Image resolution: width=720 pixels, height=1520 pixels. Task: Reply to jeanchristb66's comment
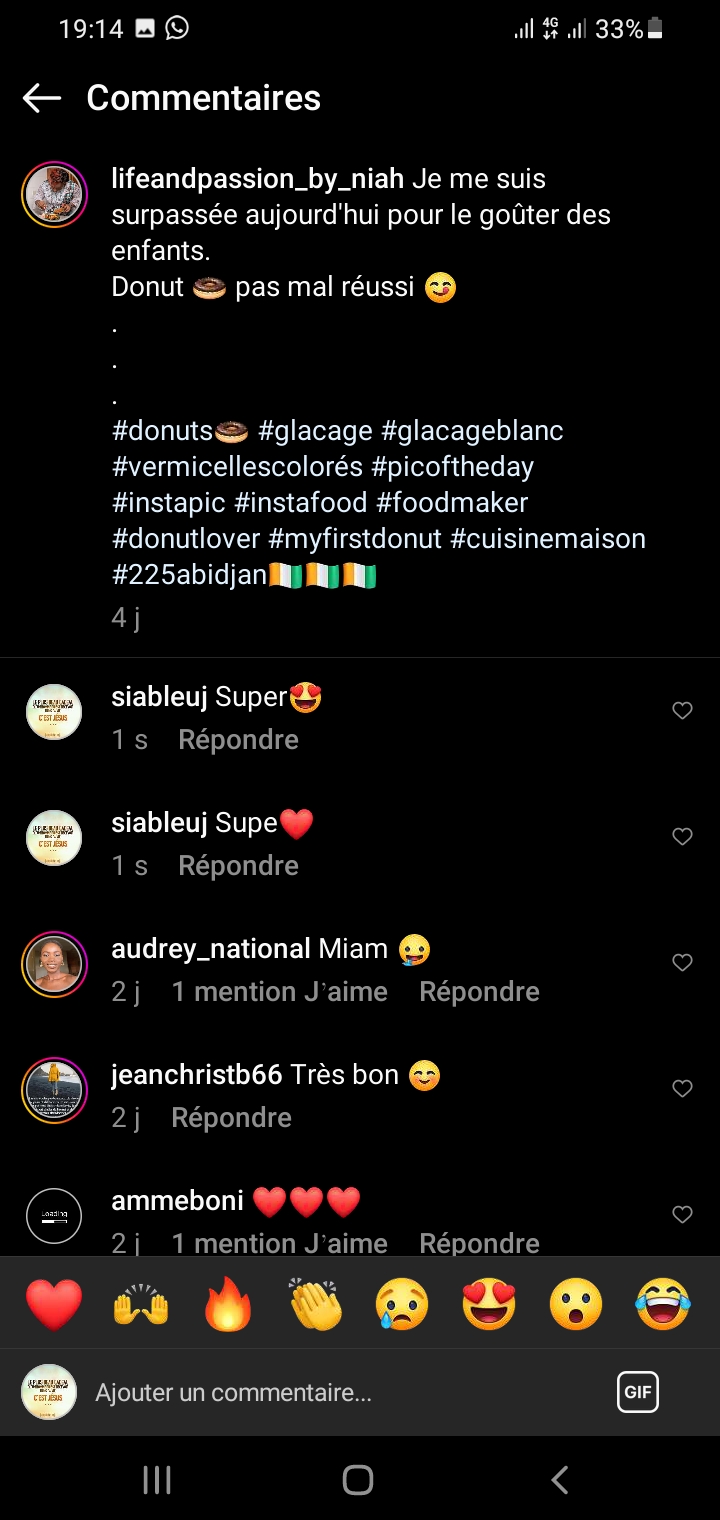click(231, 1118)
